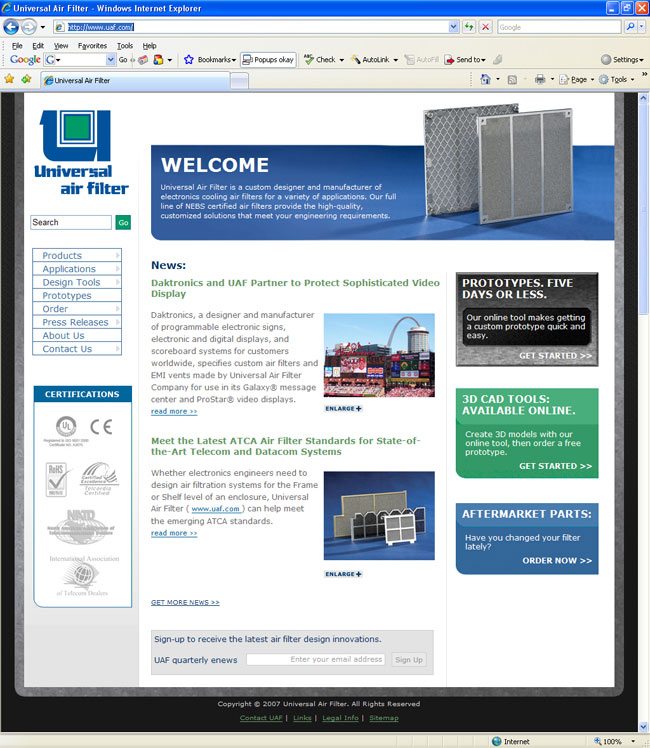
Task: Click the CE certification mark
Action: (102, 426)
